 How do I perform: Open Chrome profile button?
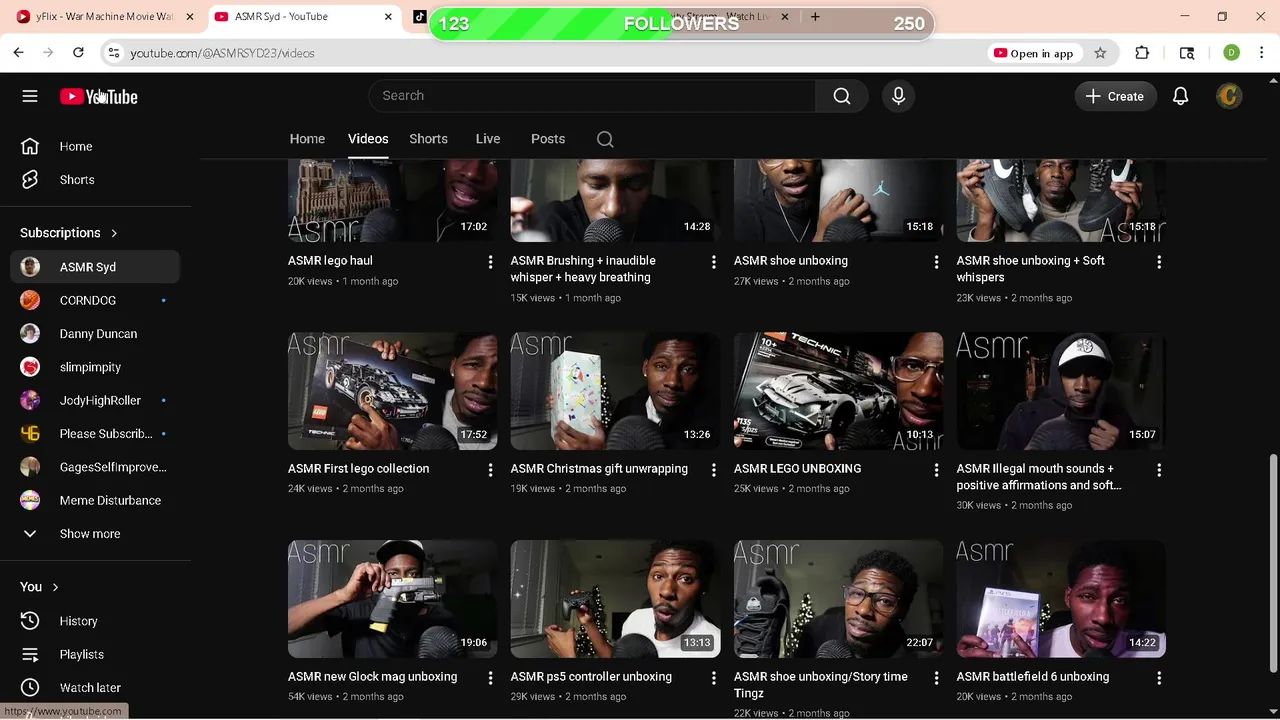1231,53
